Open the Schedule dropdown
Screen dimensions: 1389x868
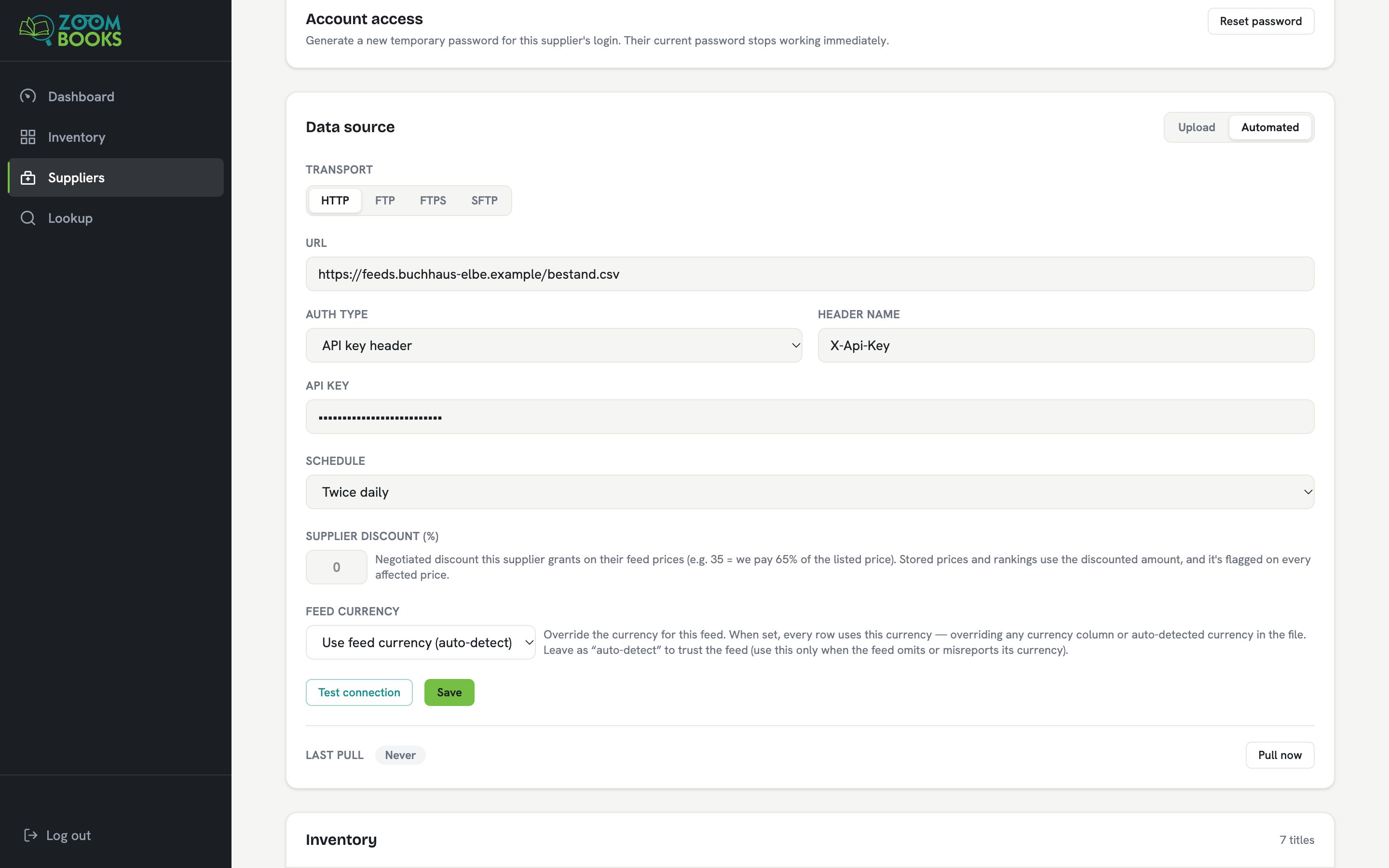click(810, 492)
